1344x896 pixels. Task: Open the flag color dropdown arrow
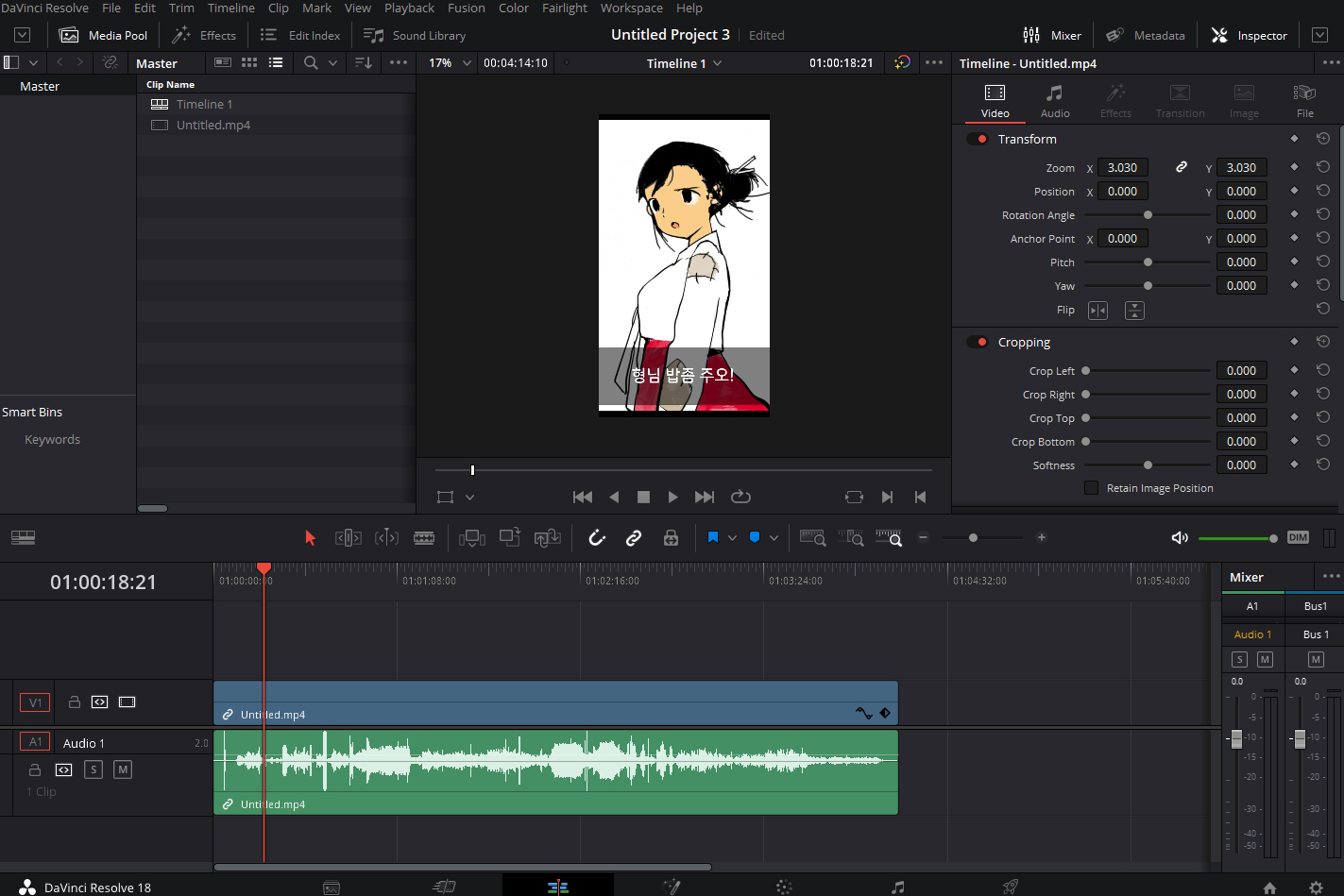pos(732,538)
